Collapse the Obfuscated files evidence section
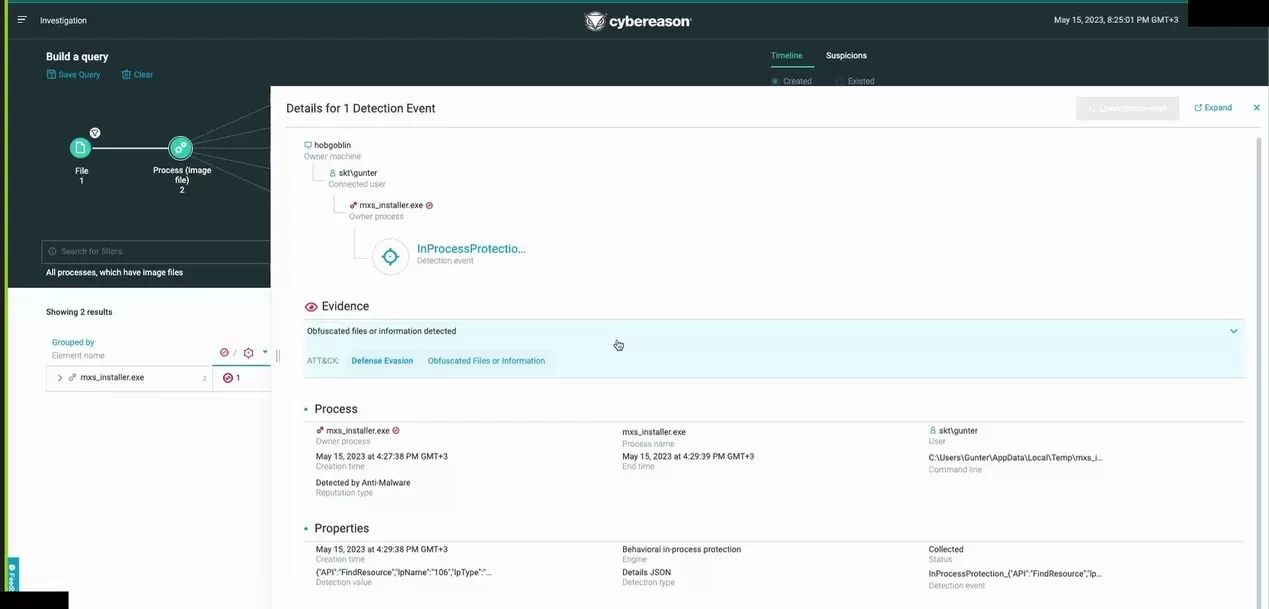The width and height of the screenshot is (1269, 609). pos(1233,331)
